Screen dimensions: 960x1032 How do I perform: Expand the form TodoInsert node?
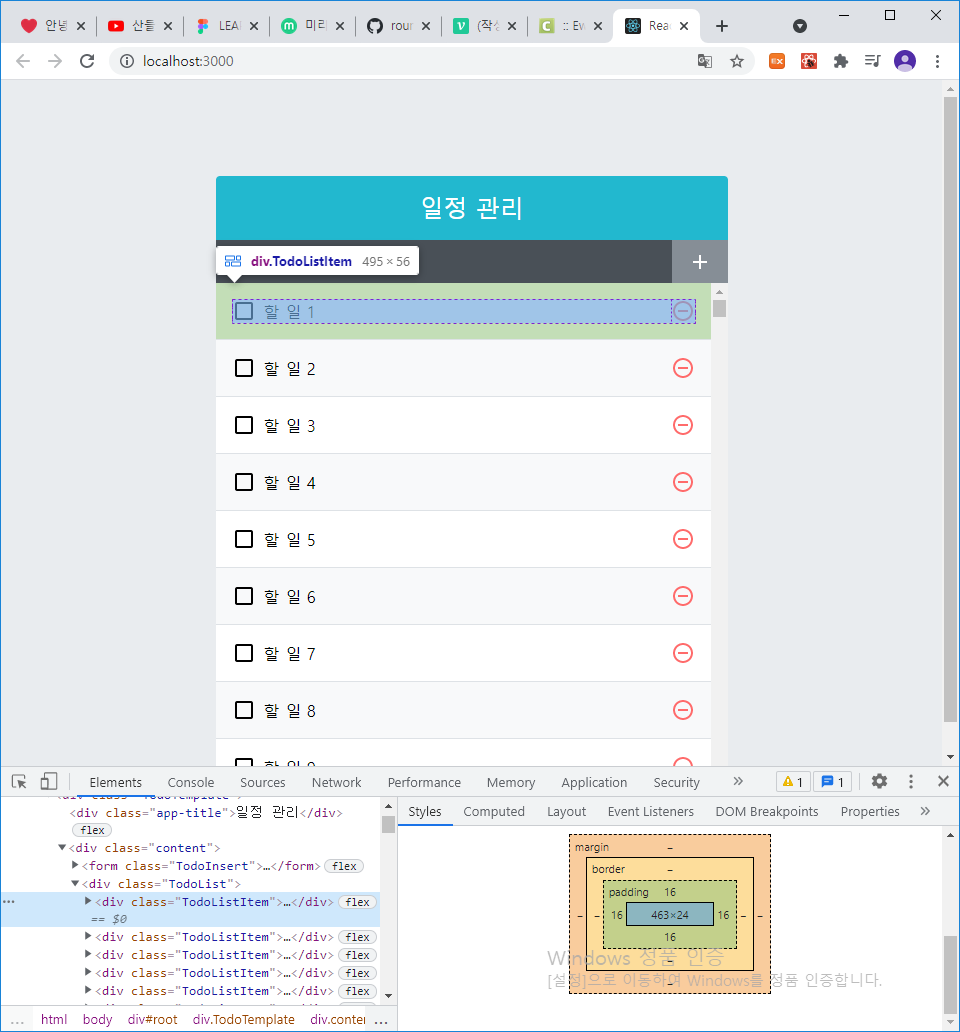click(75, 865)
